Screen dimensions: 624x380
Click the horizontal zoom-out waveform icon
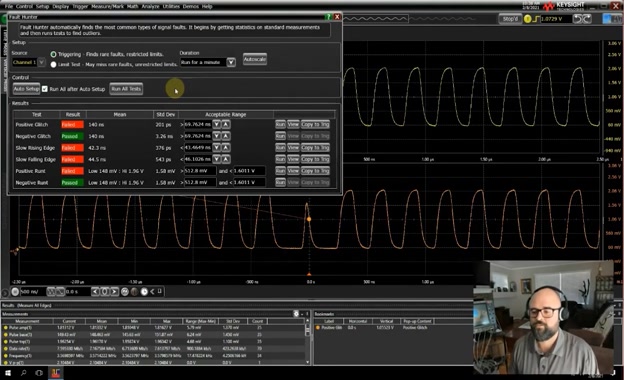(x=51, y=292)
